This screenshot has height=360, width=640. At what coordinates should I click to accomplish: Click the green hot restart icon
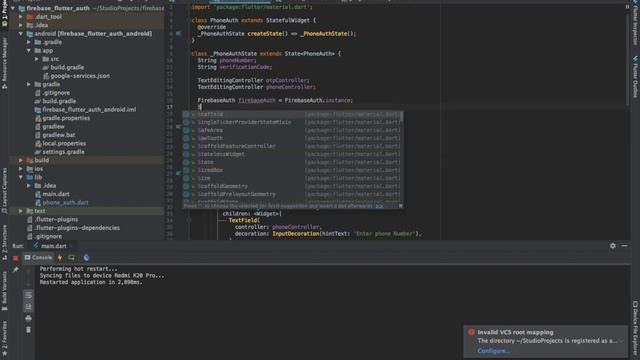point(71,258)
